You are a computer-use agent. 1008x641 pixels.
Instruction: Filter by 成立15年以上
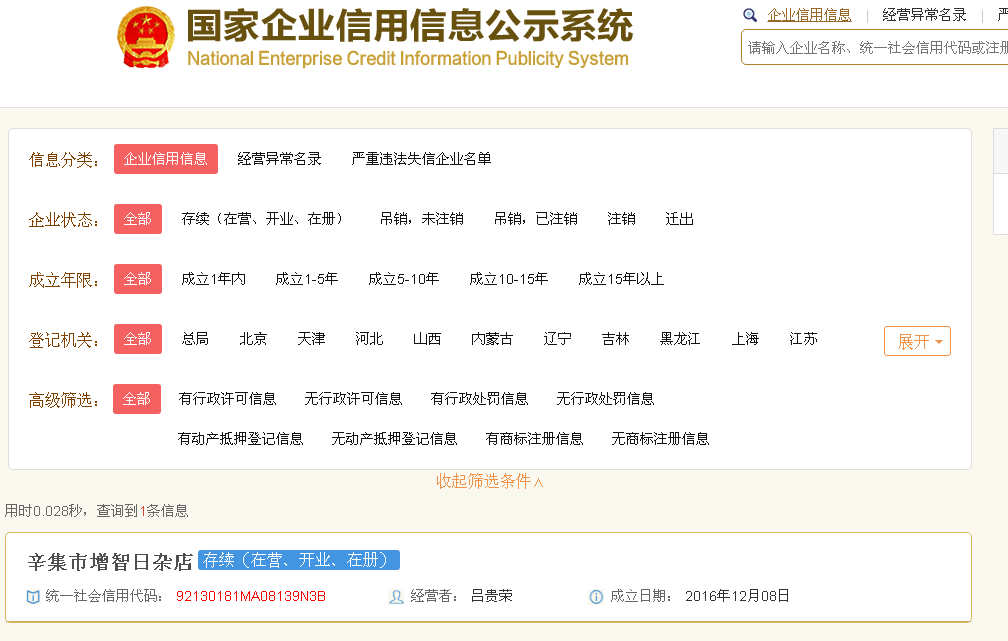tap(620, 279)
